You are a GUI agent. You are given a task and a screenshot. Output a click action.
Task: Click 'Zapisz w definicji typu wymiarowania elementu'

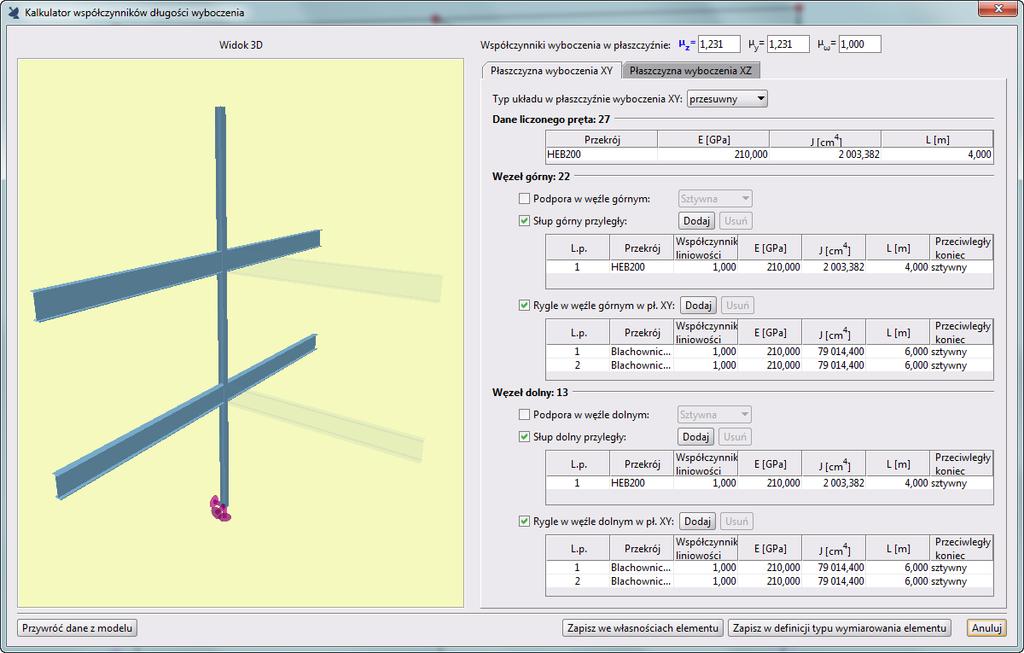(839, 628)
